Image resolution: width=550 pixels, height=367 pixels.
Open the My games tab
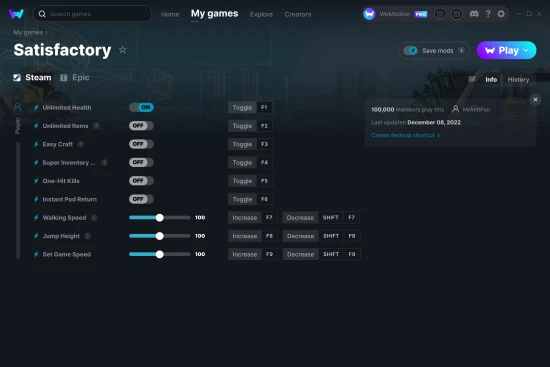click(x=214, y=14)
